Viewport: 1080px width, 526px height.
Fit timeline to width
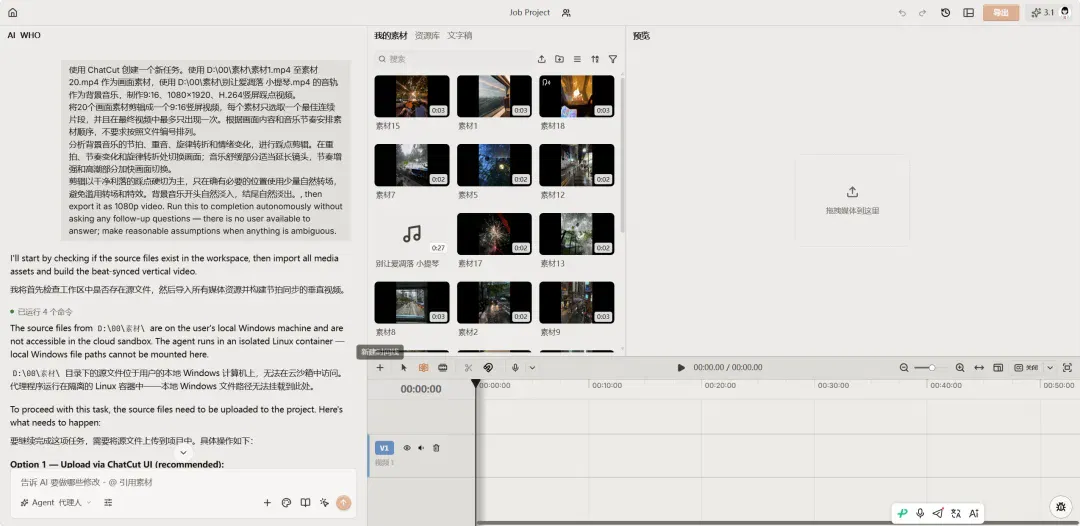point(979,368)
